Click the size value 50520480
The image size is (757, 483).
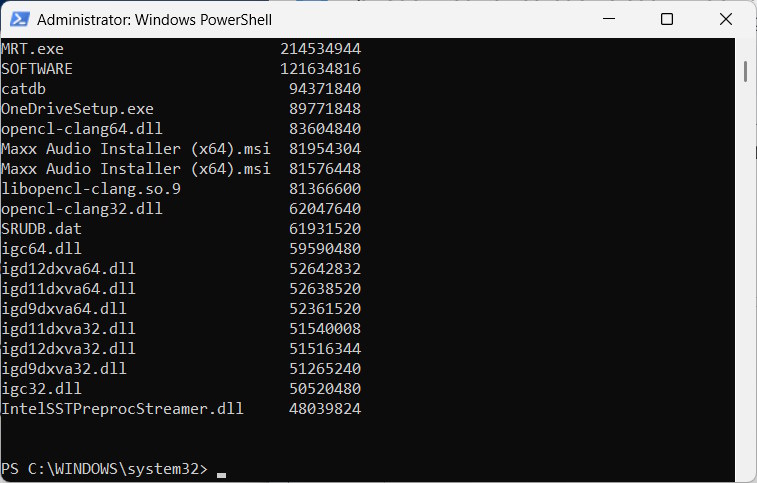point(325,389)
